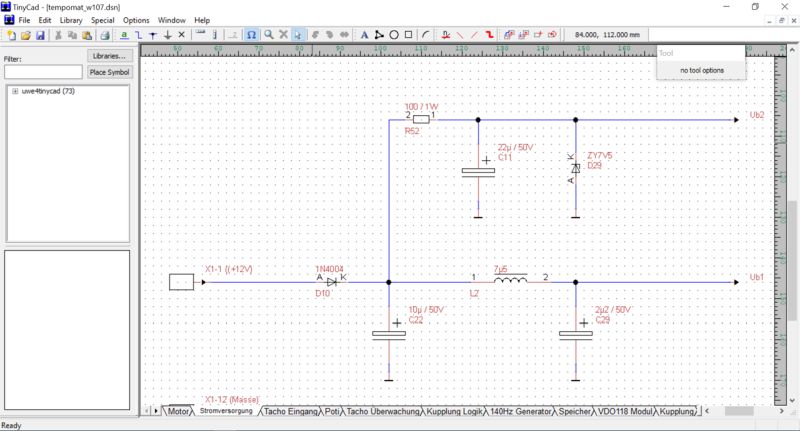Select the Bus name label tool

[x=446, y=35]
